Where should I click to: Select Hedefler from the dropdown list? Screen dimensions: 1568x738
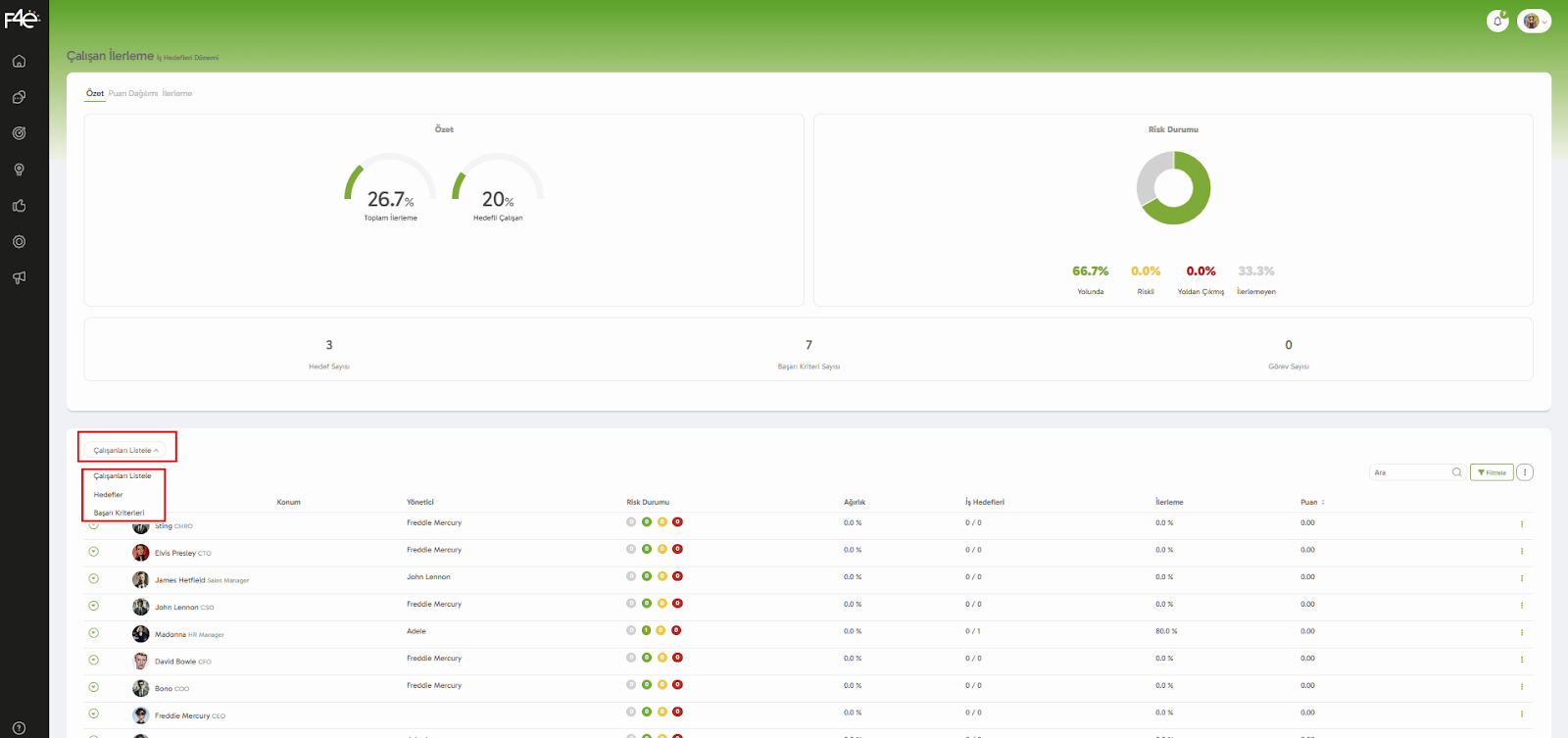109,495
